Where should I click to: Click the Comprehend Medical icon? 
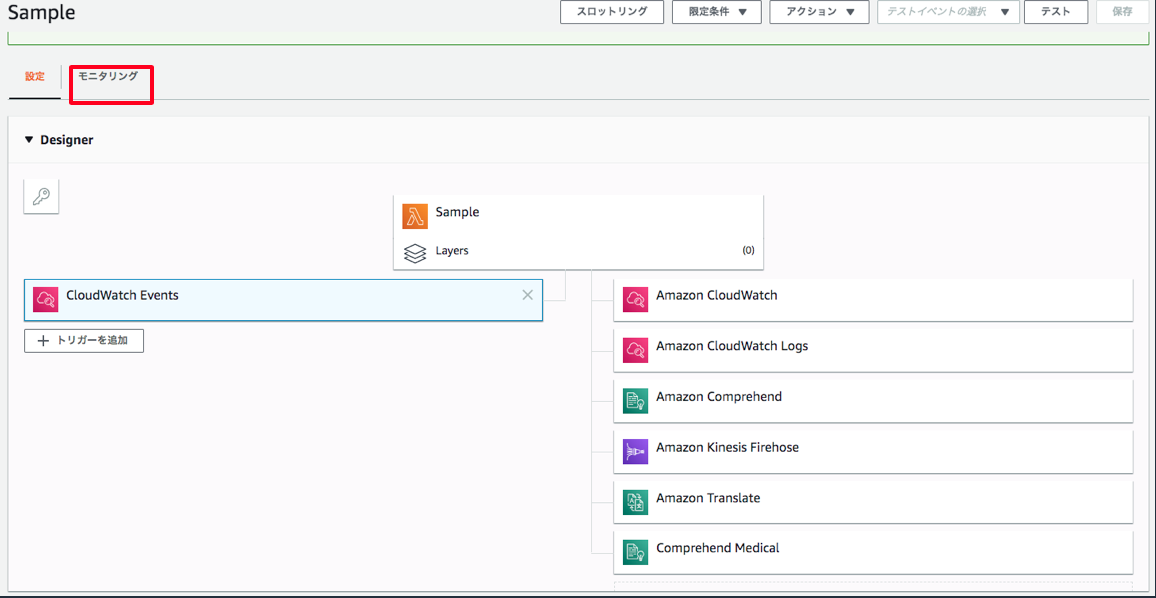[635, 552]
